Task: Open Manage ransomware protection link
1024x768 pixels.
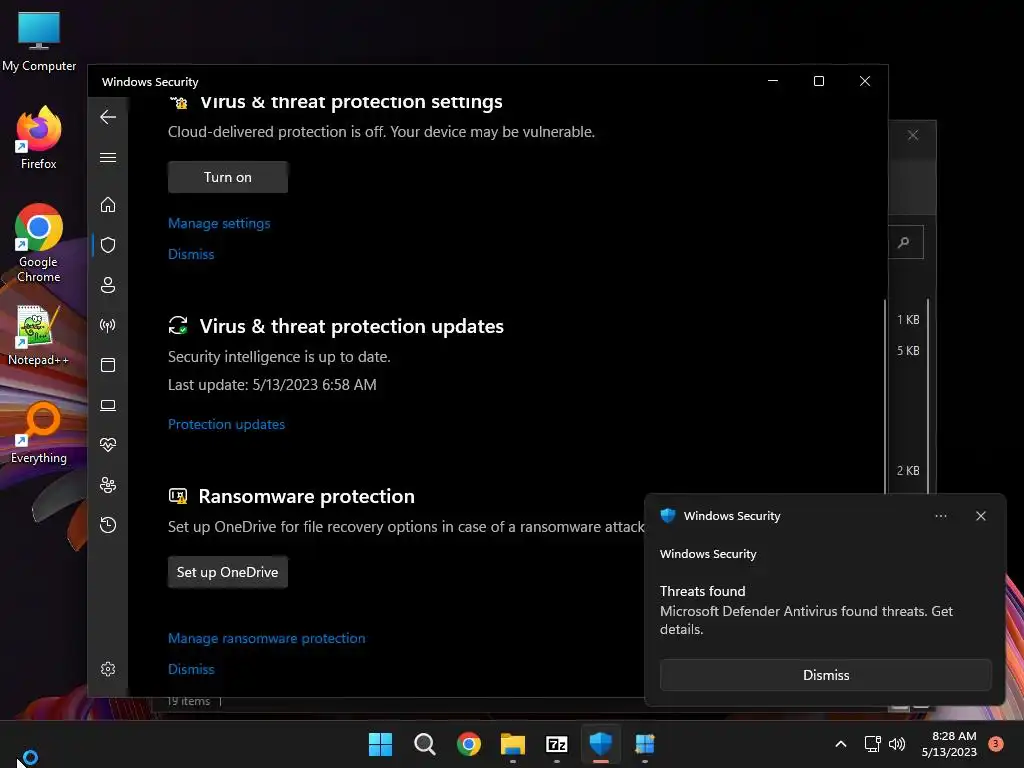Action: point(266,638)
